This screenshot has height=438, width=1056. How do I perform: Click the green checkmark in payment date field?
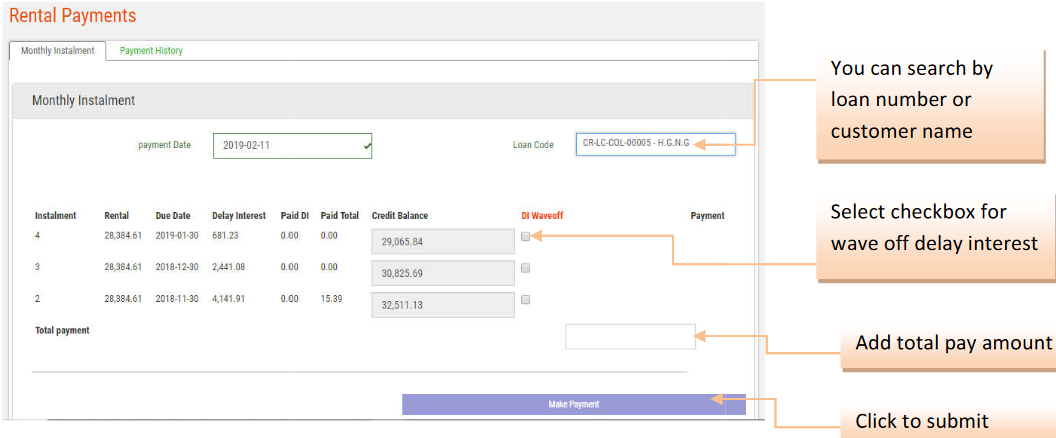coord(367,146)
